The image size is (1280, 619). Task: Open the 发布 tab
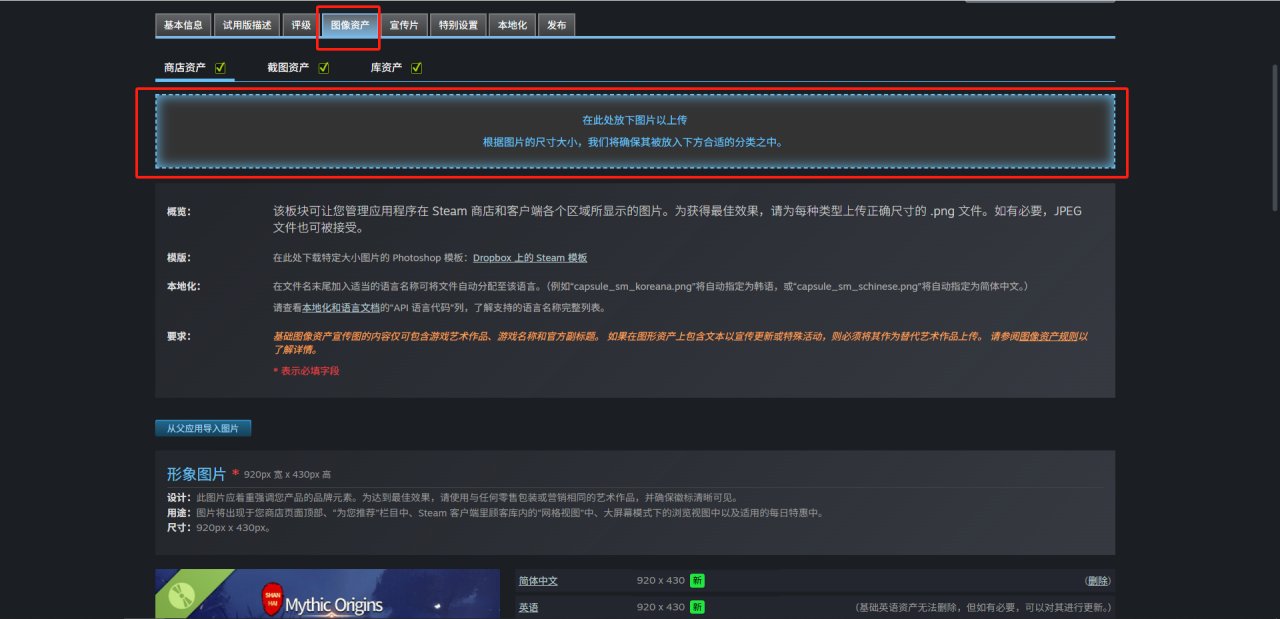click(556, 25)
